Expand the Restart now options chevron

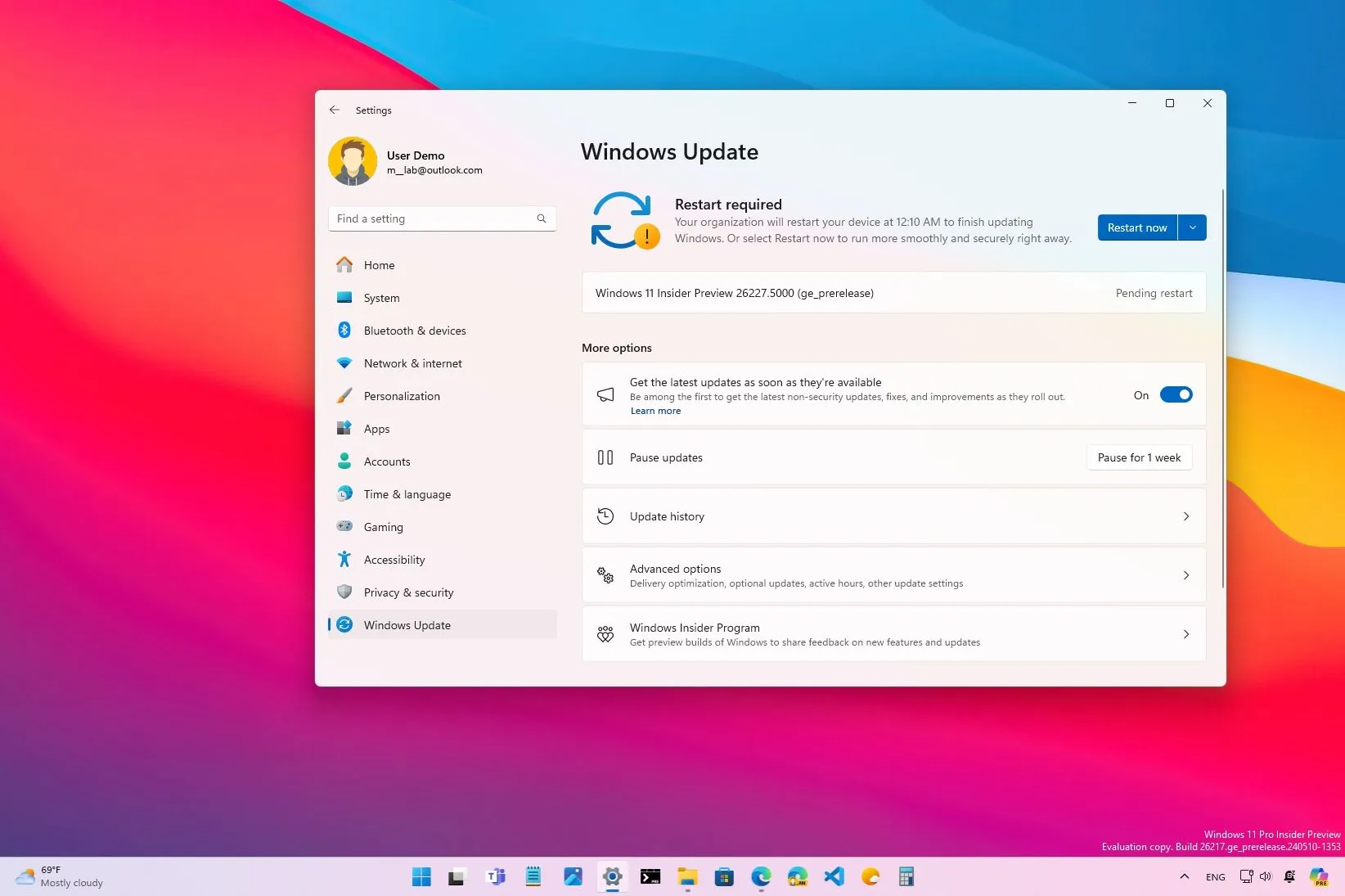[1192, 227]
